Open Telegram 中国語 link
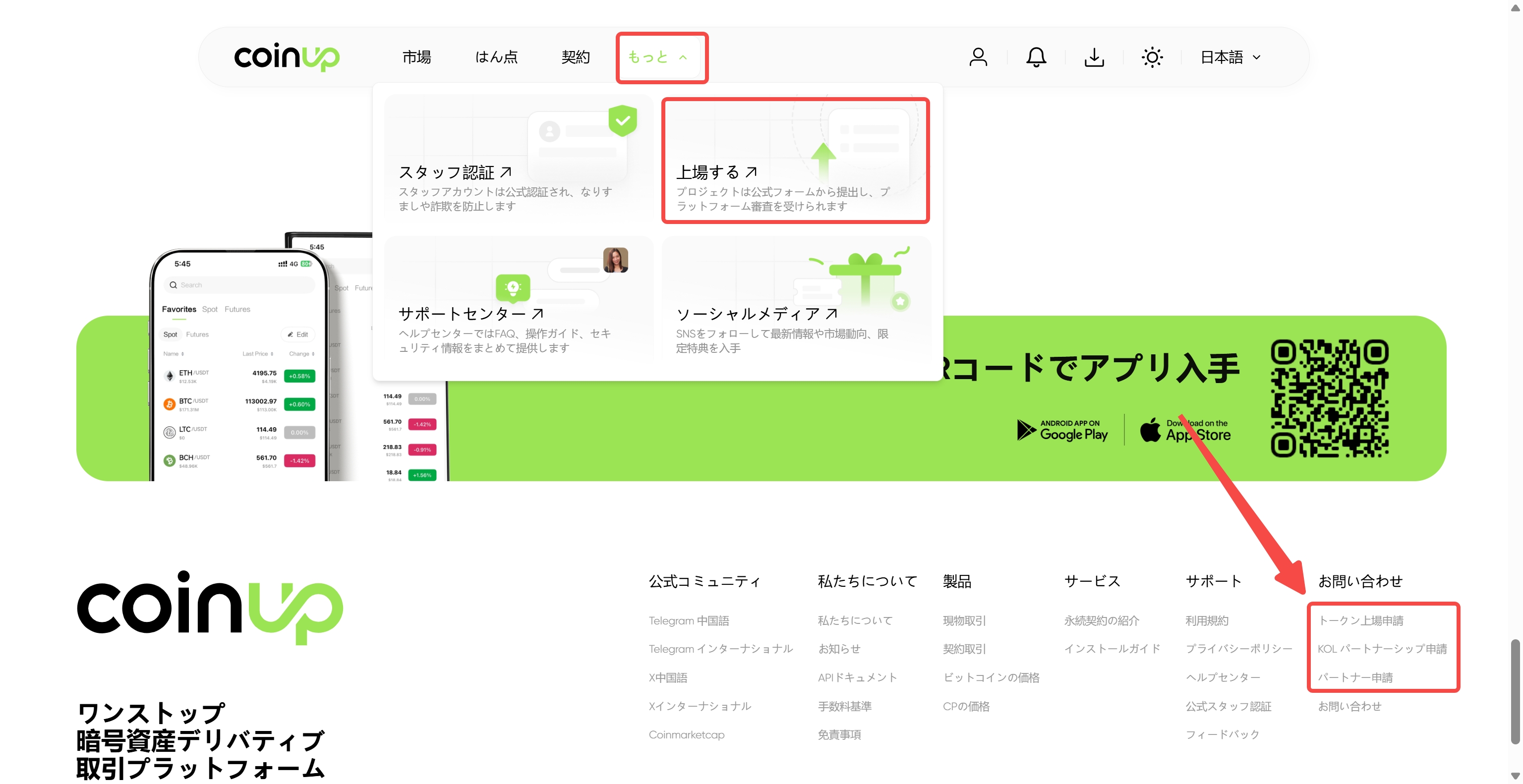Viewport: 1523px width, 784px height. tap(689, 620)
